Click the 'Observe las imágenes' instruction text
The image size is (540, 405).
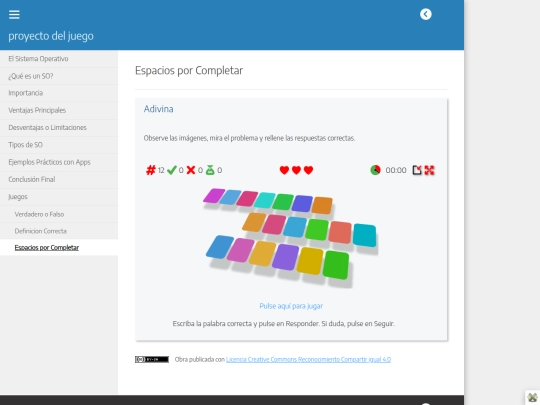click(249, 138)
